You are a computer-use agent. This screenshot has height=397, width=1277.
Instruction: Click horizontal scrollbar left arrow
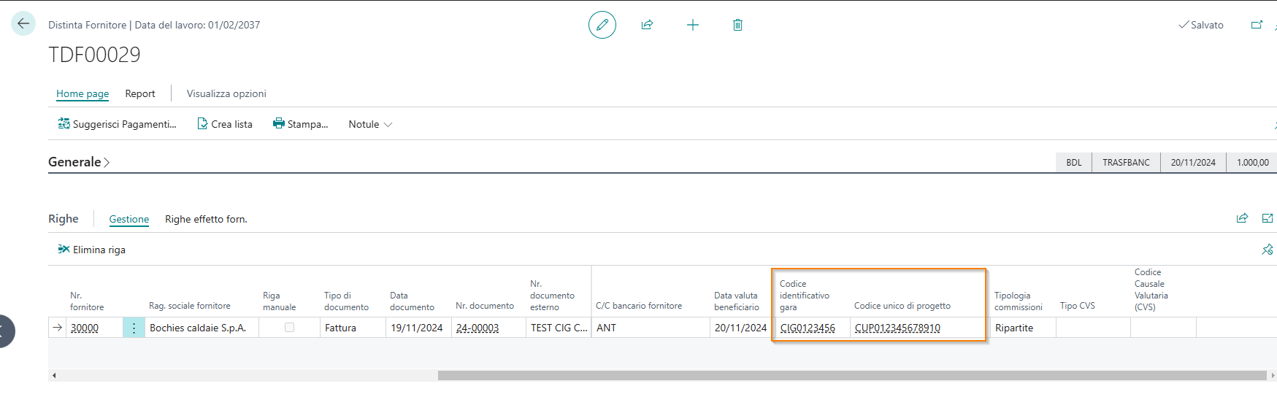tap(54, 376)
